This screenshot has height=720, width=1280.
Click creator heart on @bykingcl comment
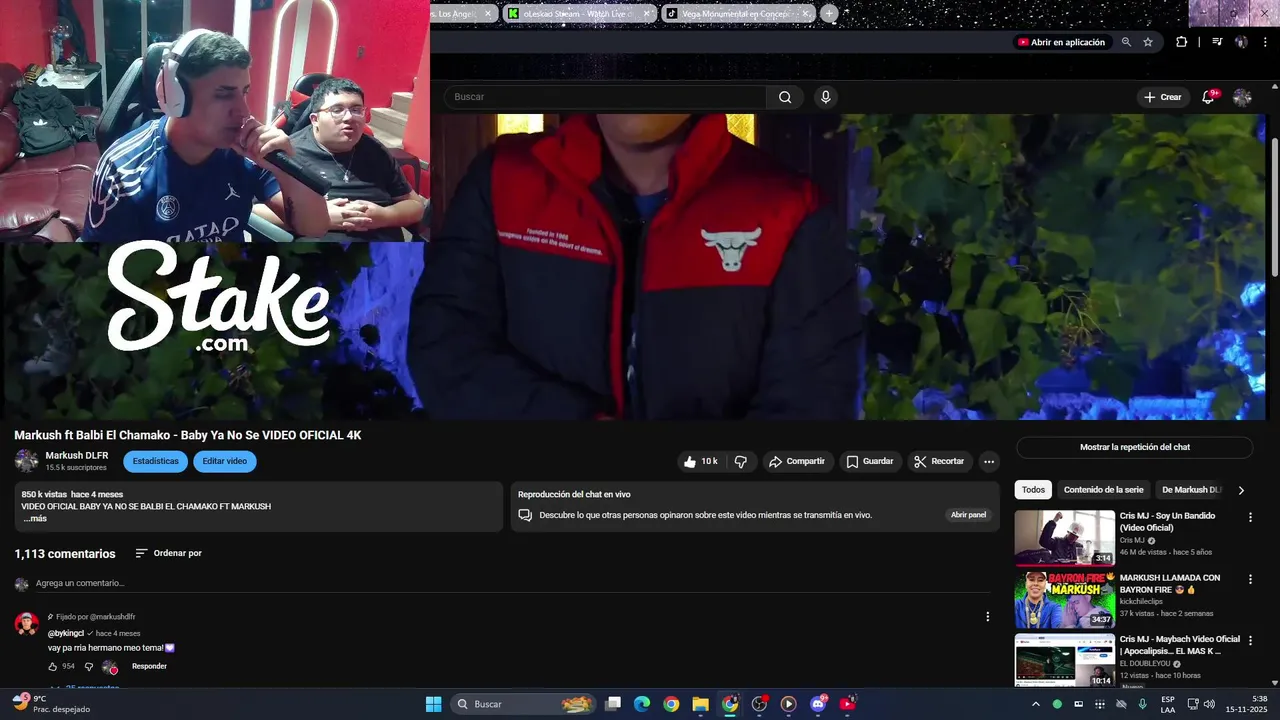(x=110, y=667)
